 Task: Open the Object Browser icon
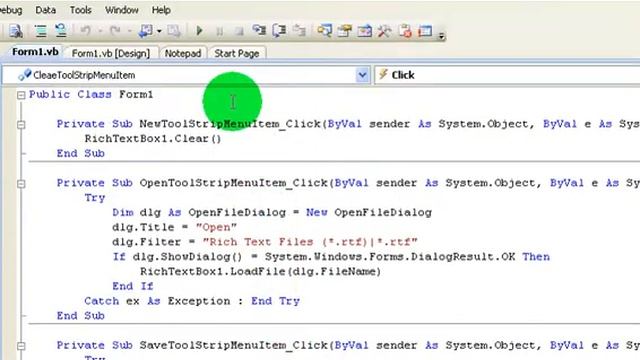pyautogui.click(x=364, y=31)
